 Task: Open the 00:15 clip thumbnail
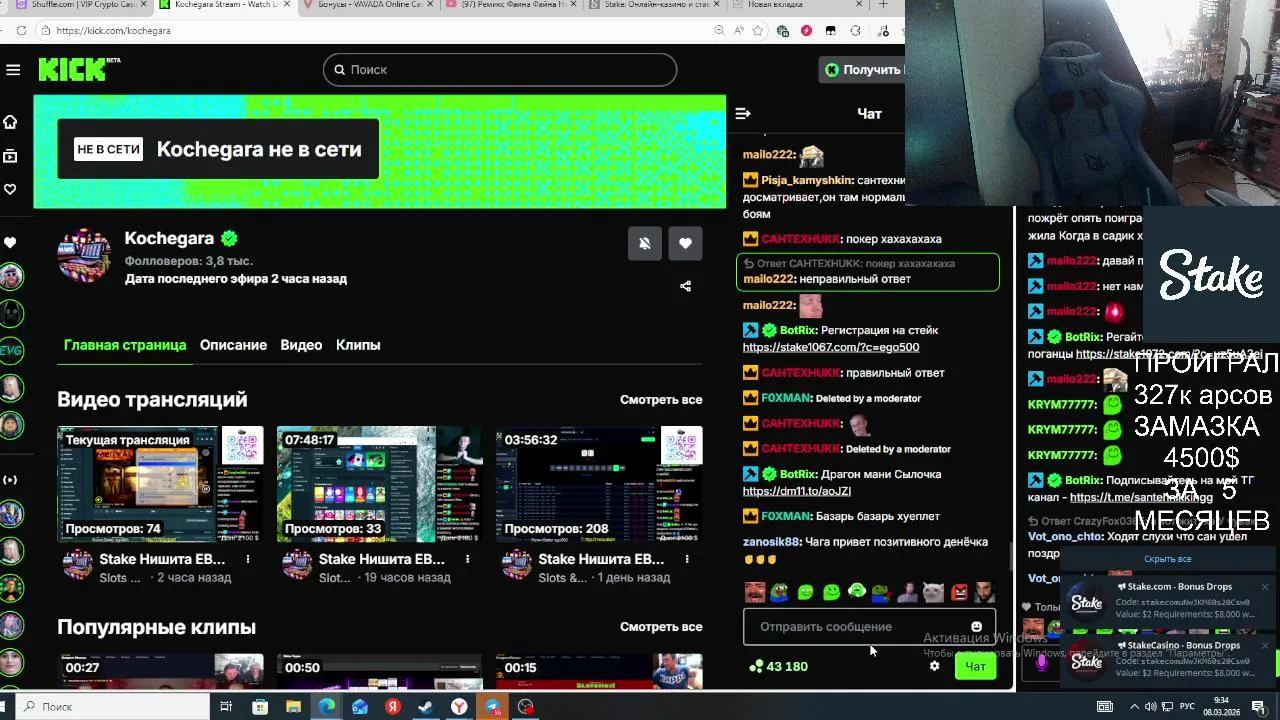pyautogui.click(x=599, y=672)
